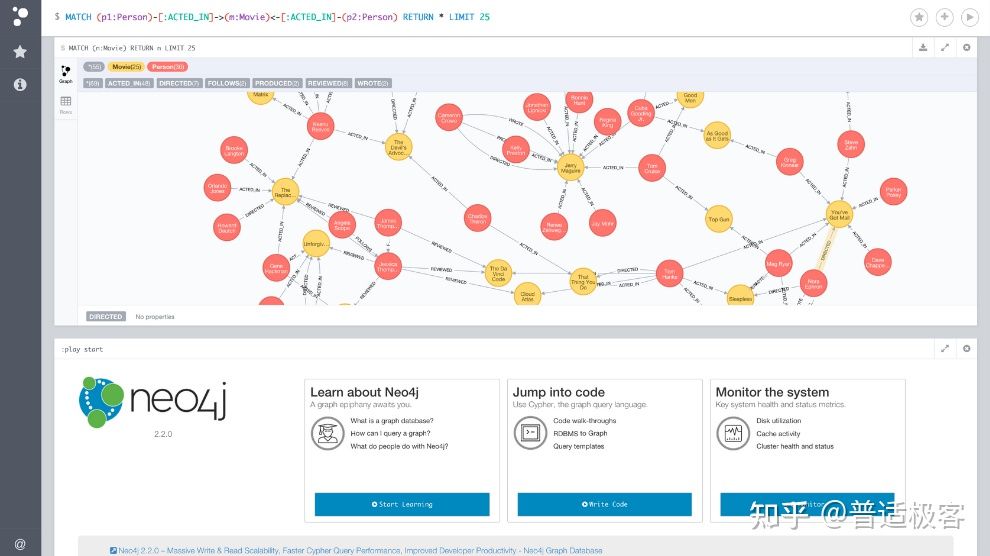Viewport: 990px width, 556px height.
Task: Close the MATCH Movie result frame
Action: [x=967, y=47]
